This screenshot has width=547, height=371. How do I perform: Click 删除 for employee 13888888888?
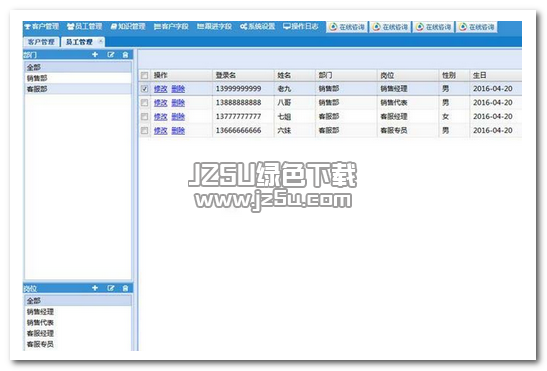click(178, 103)
